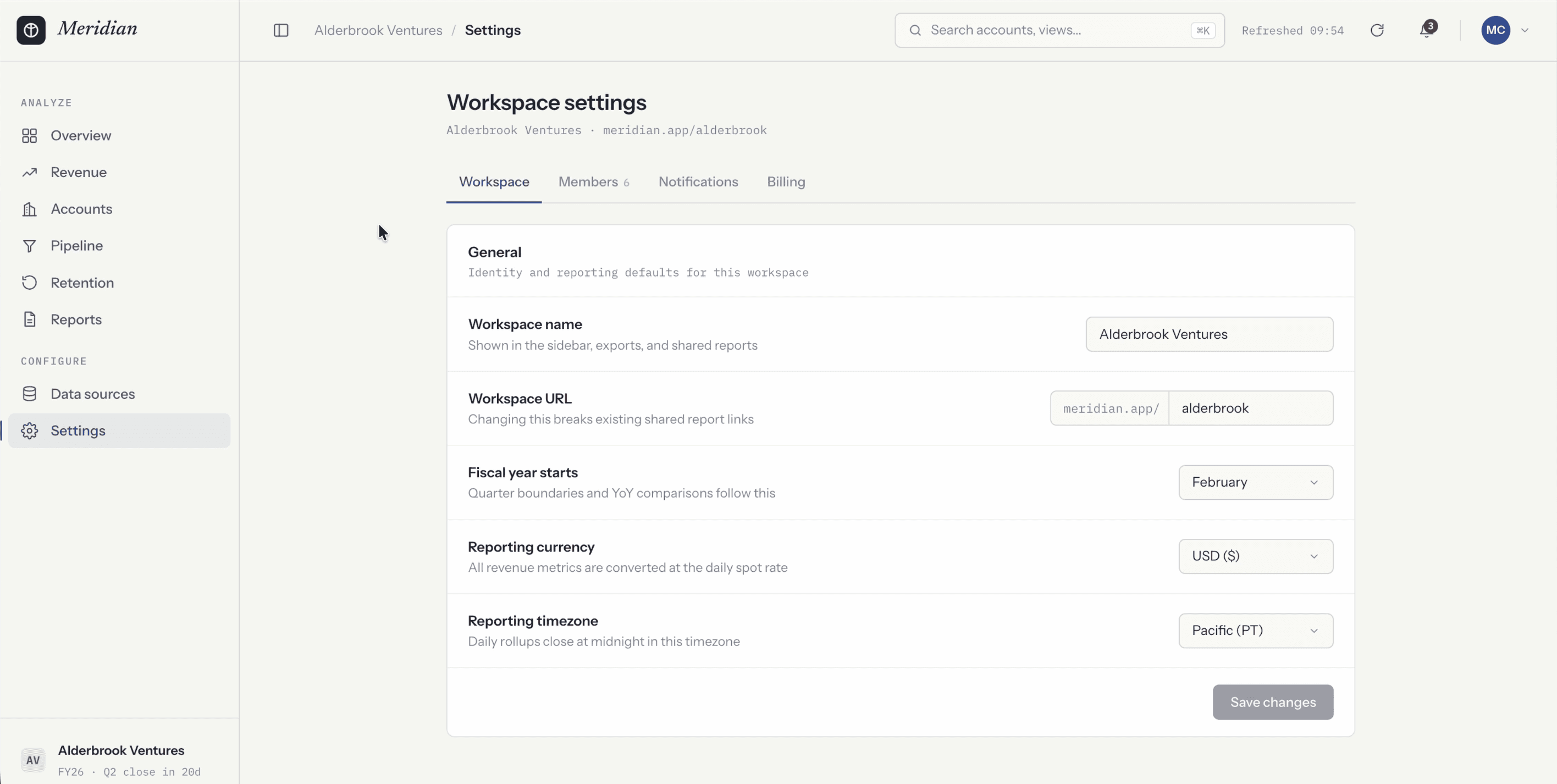Image resolution: width=1557 pixels, height=784 pixels.
Task: Click the Settings gear icon
Action: click(x=30, y=431)
